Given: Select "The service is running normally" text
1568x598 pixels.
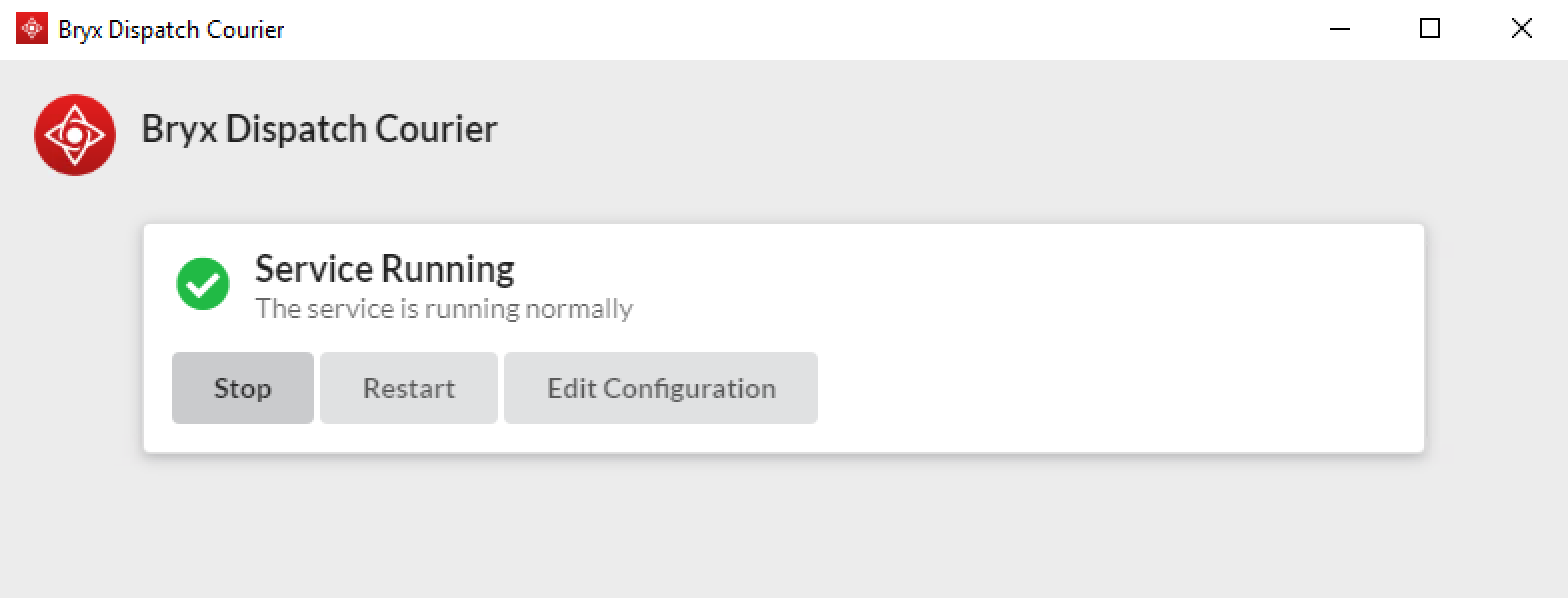Looking at the screenshot, I should (444, 308).
